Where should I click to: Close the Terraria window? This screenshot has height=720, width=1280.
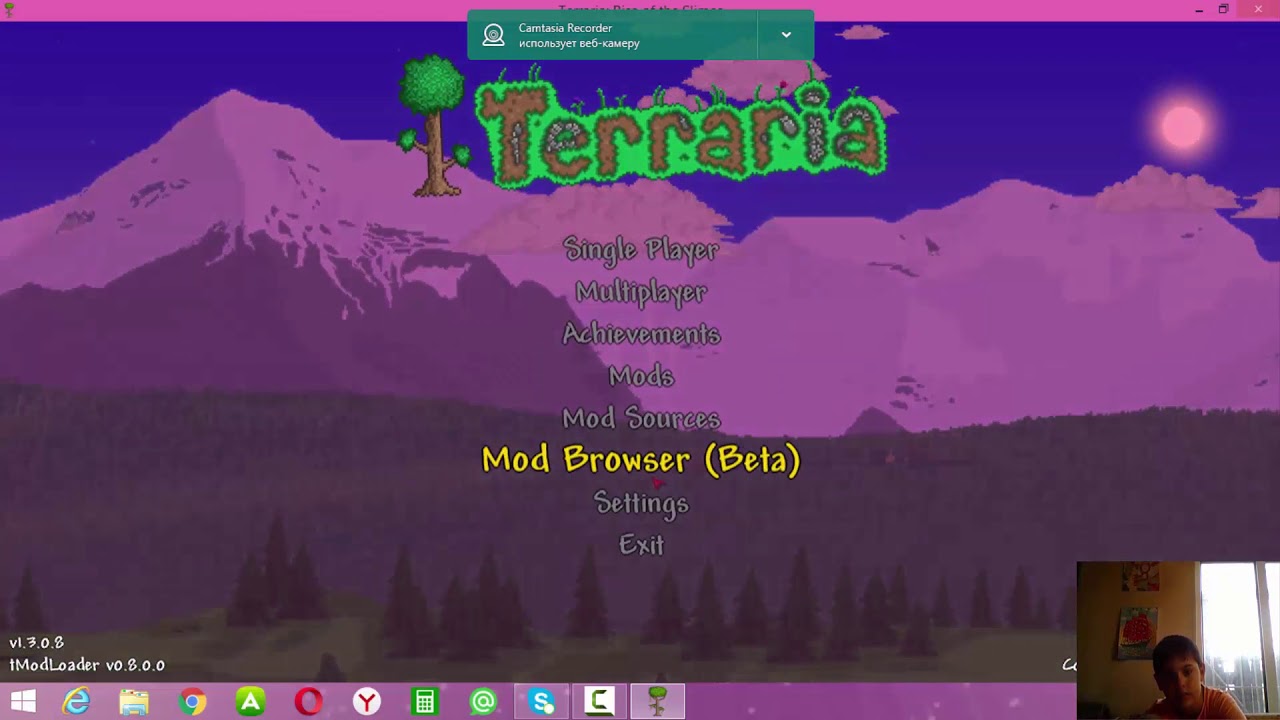point(1258,9)
